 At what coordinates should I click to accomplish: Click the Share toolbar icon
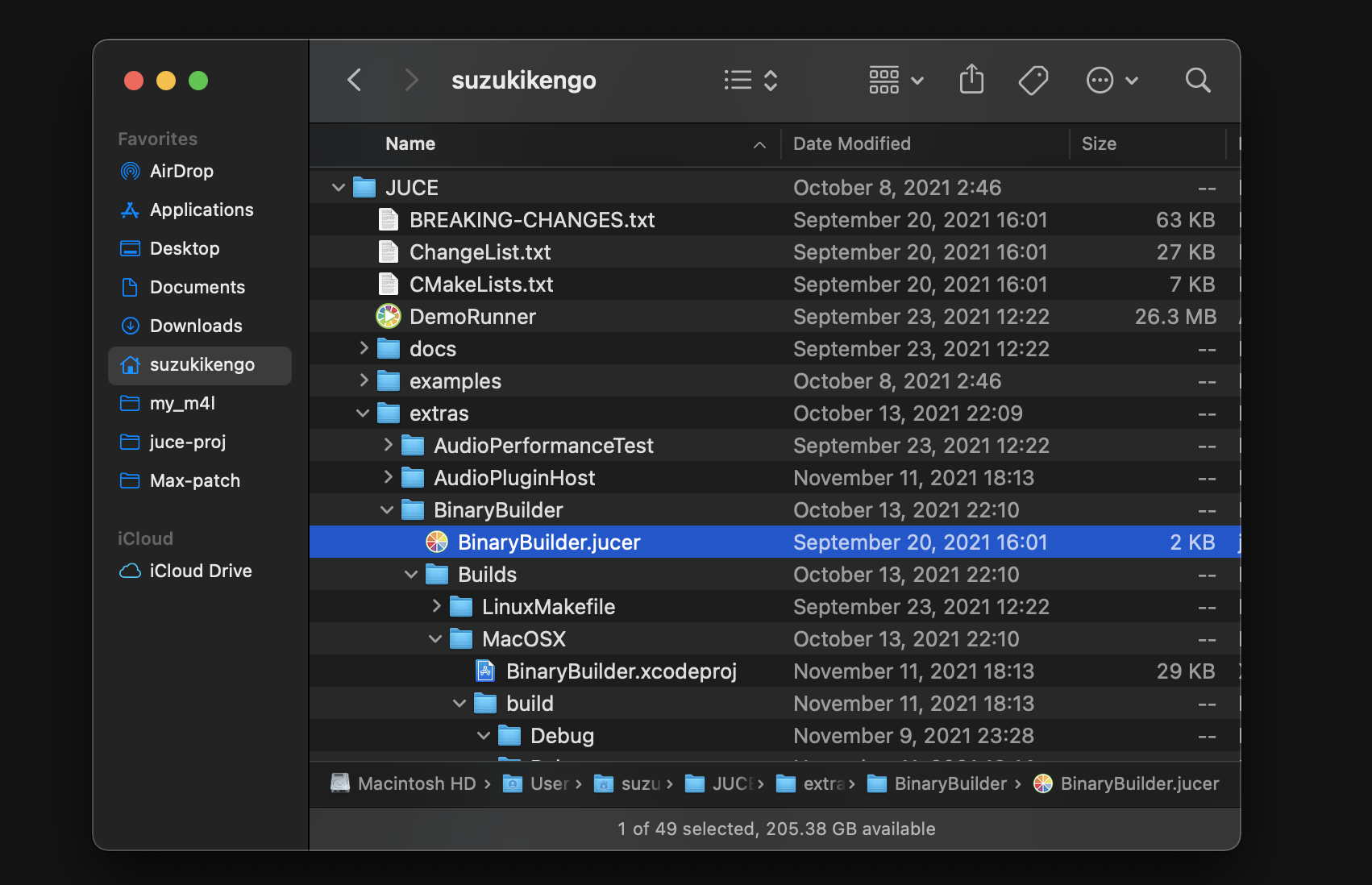[971, 80]
